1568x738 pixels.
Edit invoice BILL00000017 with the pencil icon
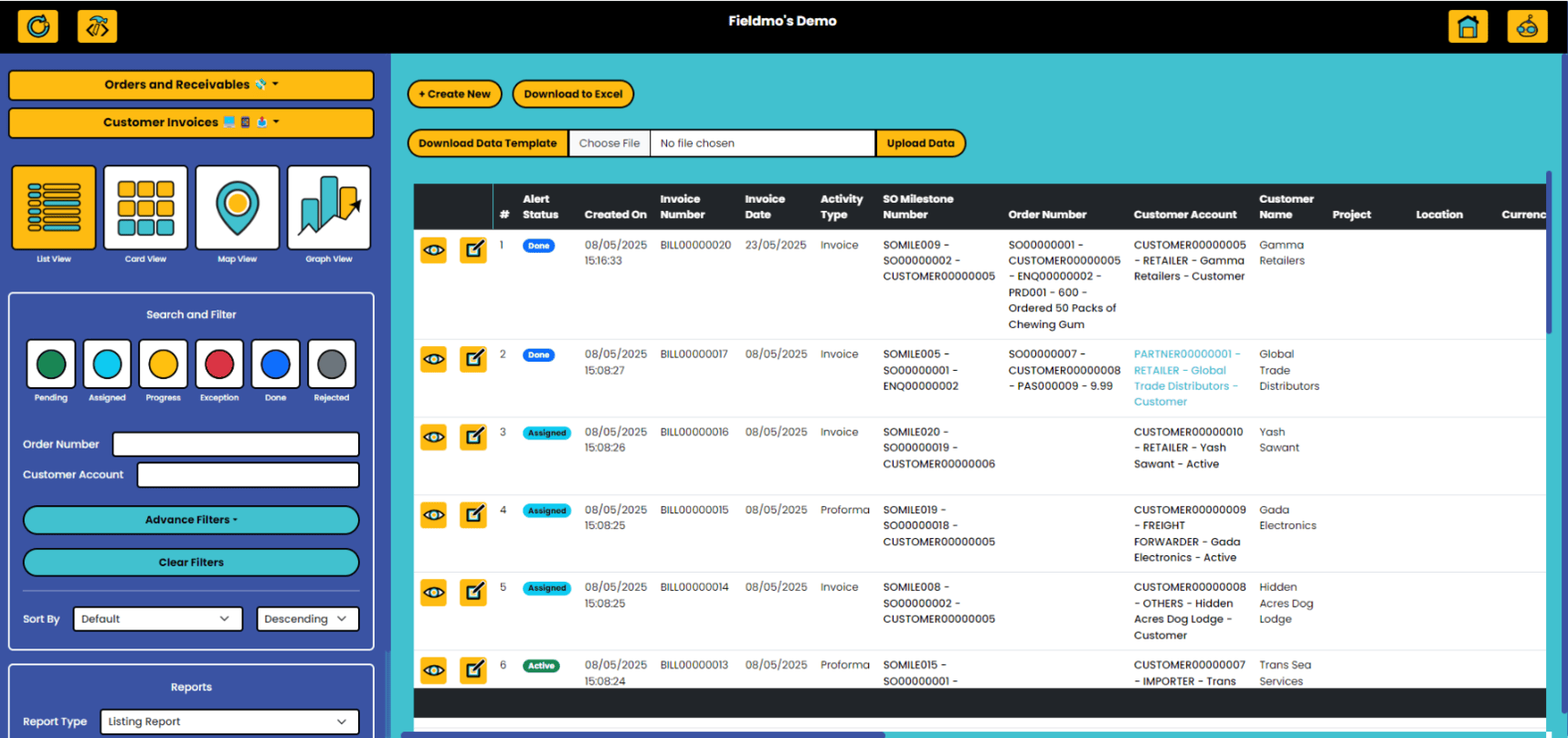point(473,359)
